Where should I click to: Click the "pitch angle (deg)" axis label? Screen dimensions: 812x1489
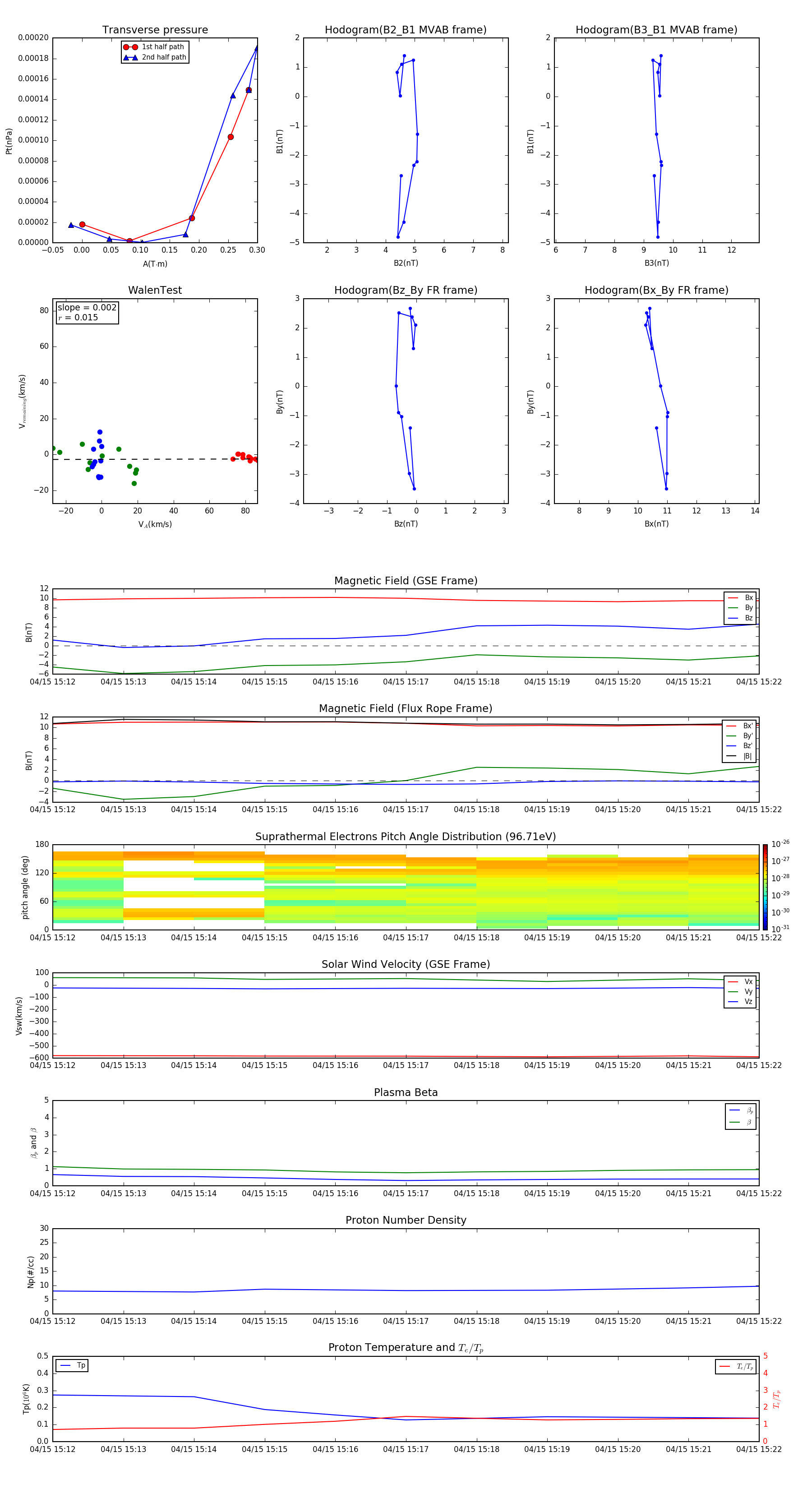[x=25, y=887]
